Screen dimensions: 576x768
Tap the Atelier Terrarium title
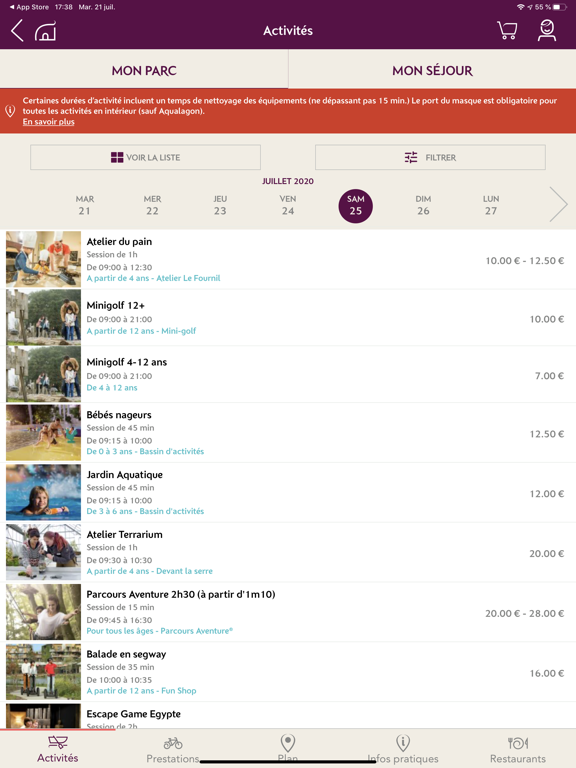click(124, 534)
